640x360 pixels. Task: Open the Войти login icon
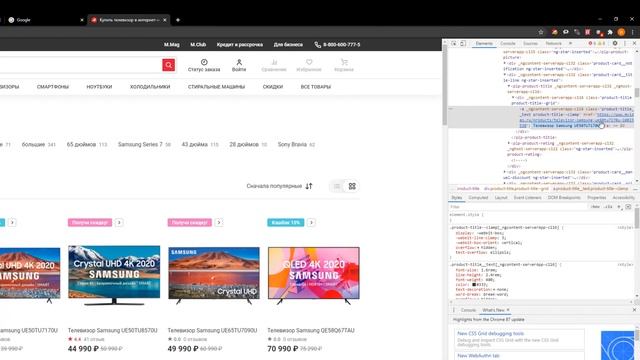pos(239,65)
